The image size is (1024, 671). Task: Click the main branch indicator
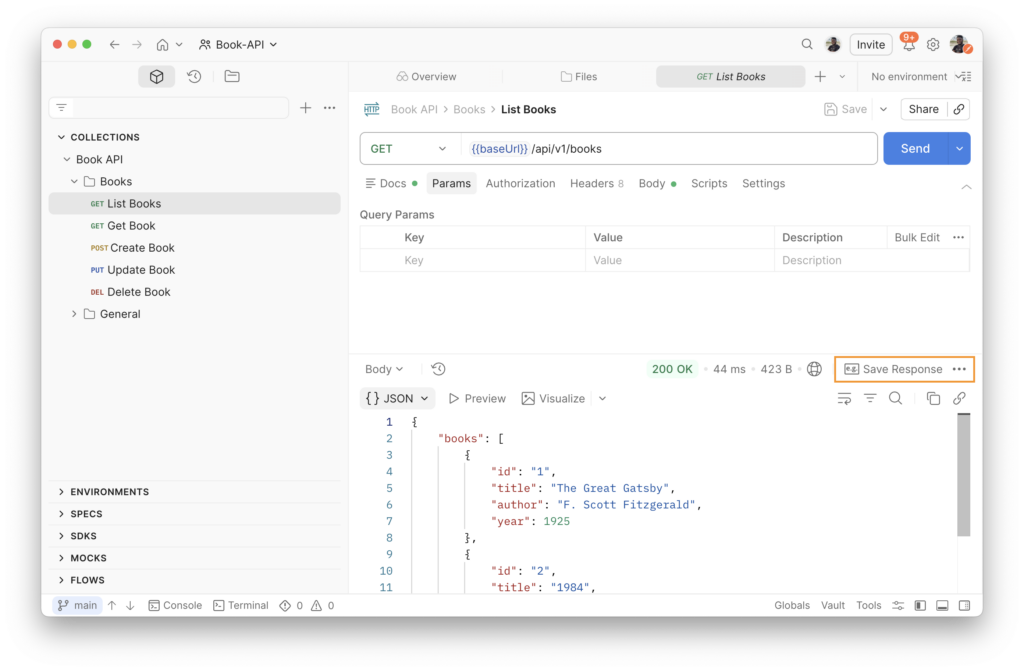[x=78, y=606]
